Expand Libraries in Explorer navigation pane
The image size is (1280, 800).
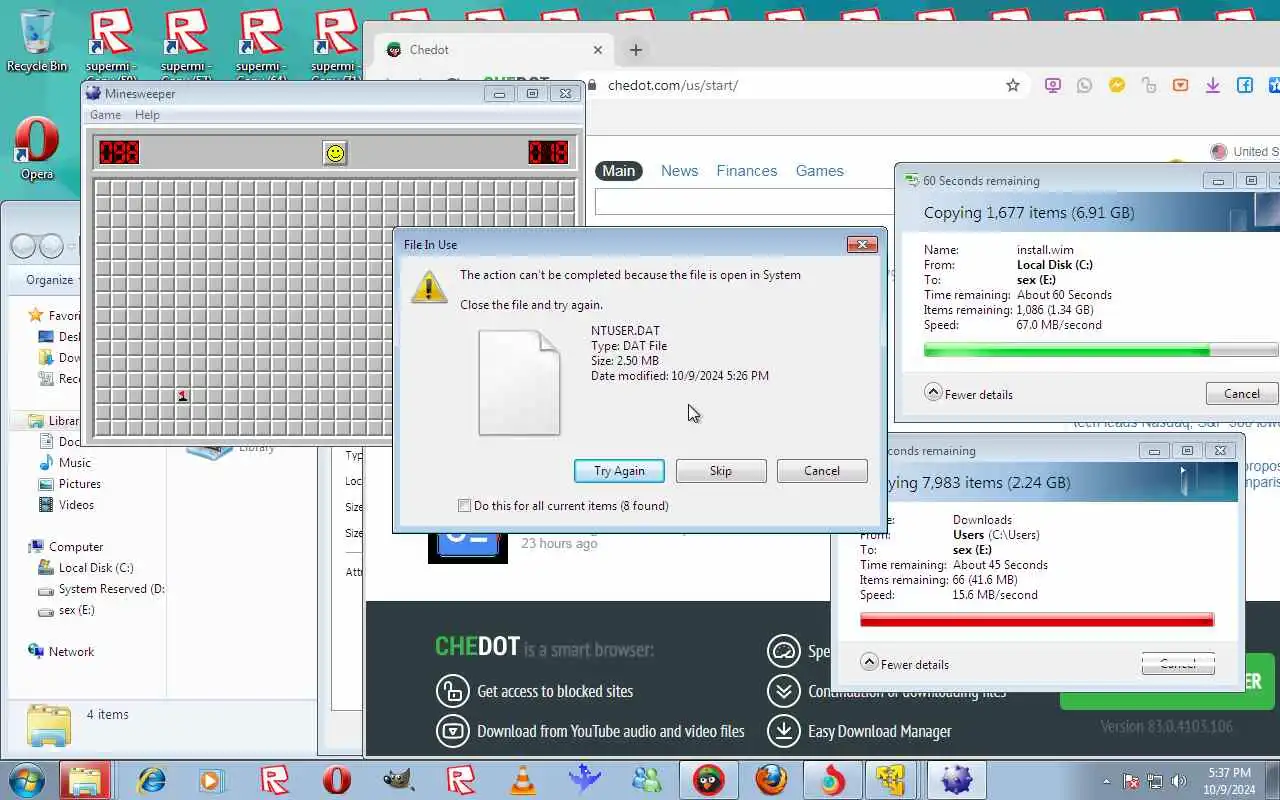pos(56,421)
